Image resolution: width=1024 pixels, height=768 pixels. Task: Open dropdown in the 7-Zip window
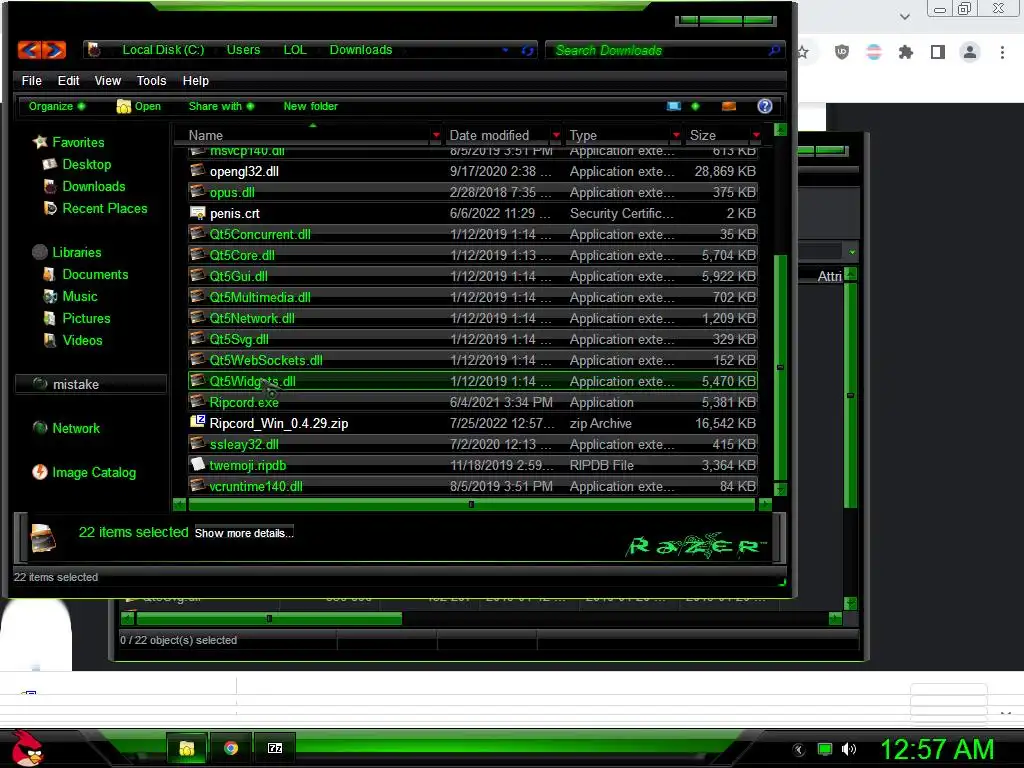pos(852,252)
